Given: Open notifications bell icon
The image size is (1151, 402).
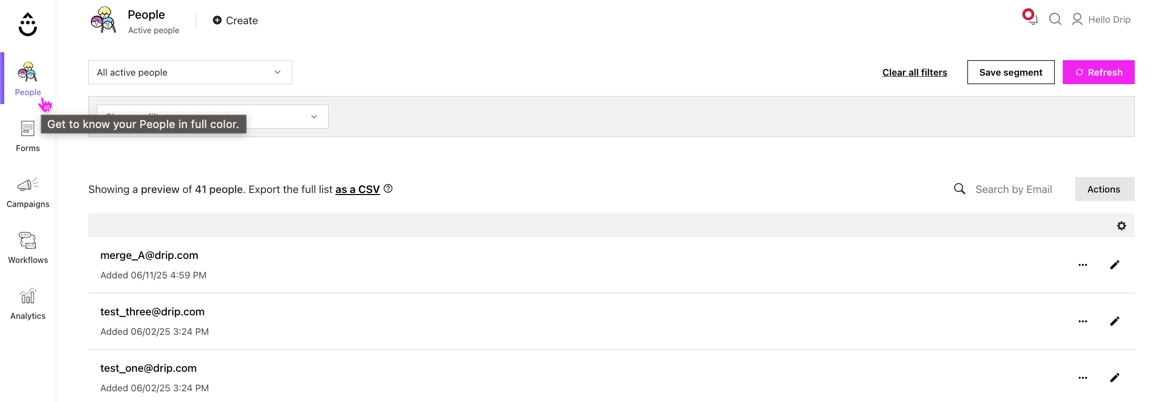Looking at the screenshot, I should [1031, 18].
